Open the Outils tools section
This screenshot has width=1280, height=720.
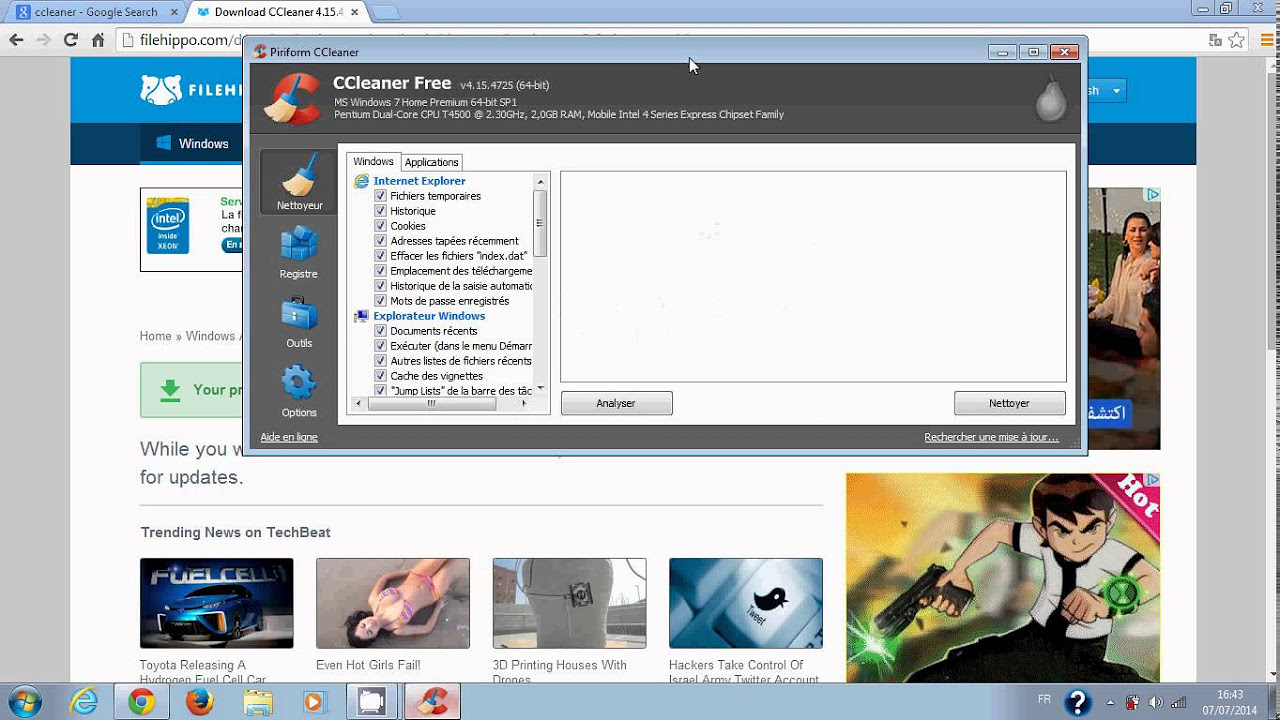coord(299,322)
